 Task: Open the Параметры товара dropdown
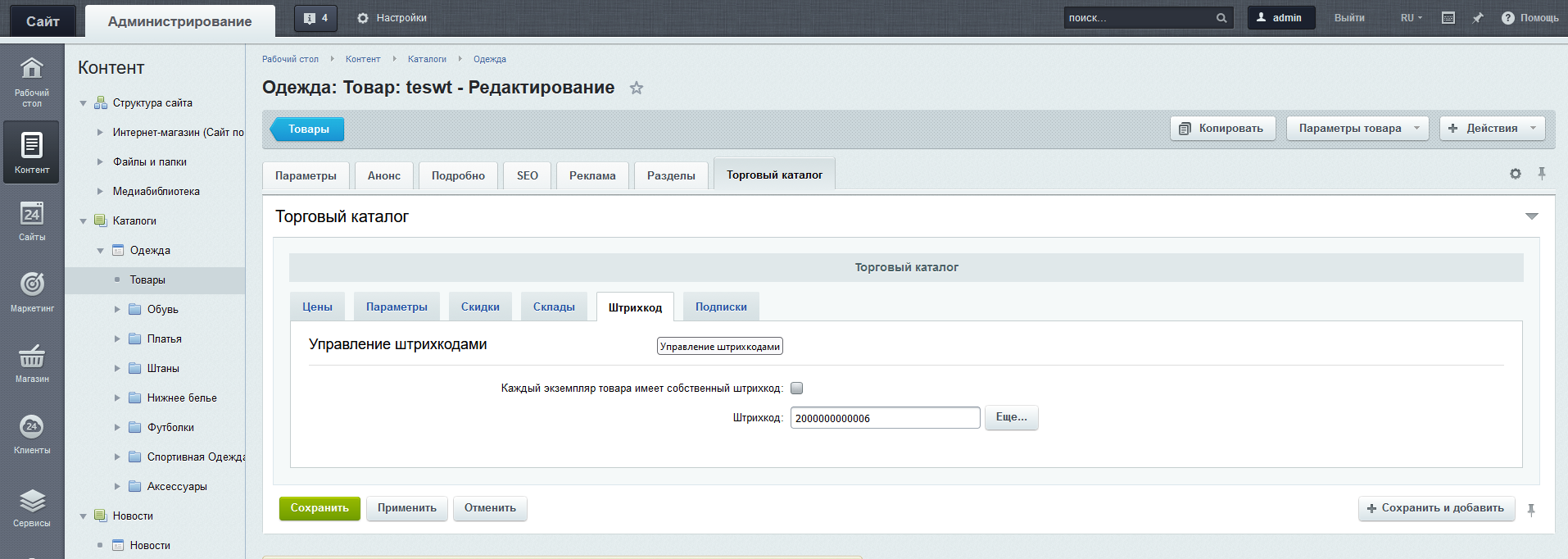(1357, 129)
